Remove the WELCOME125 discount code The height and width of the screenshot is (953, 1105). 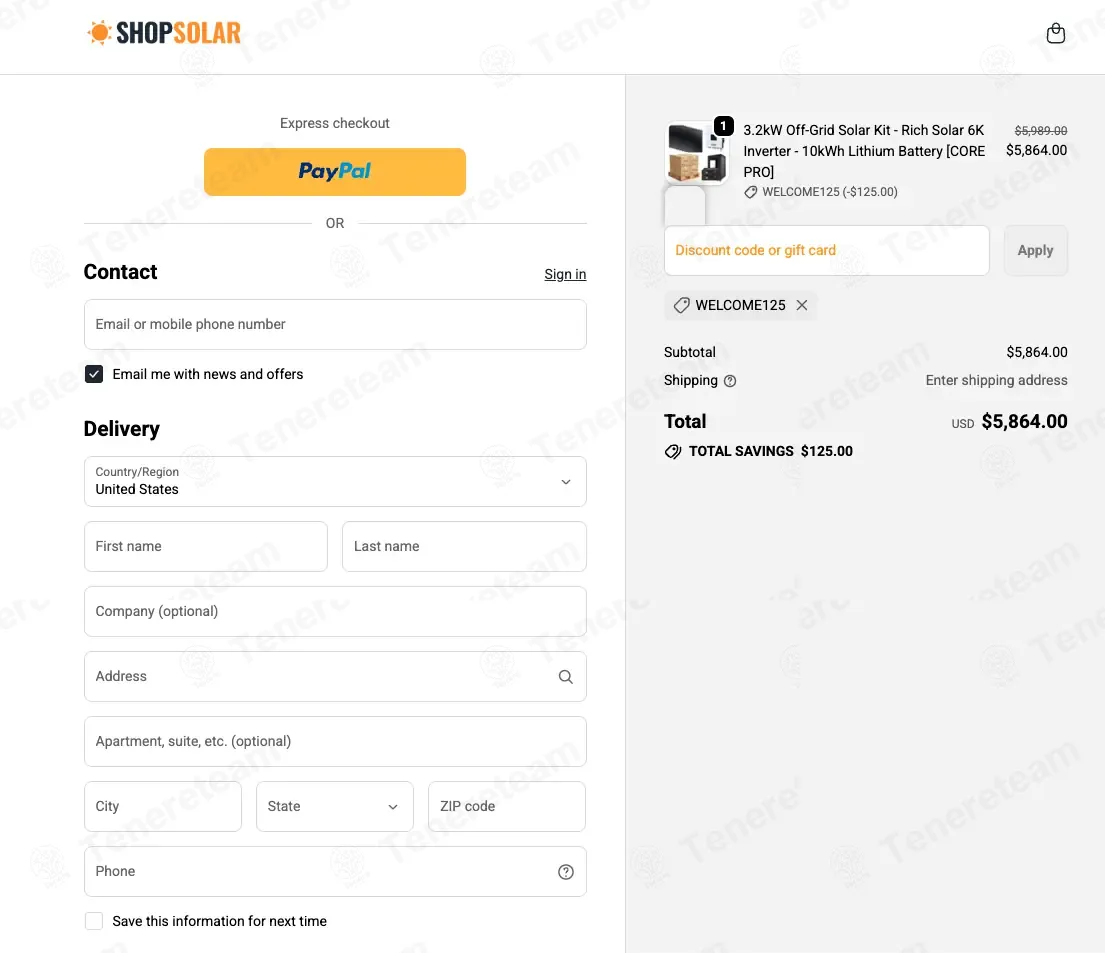coord(802,305)
